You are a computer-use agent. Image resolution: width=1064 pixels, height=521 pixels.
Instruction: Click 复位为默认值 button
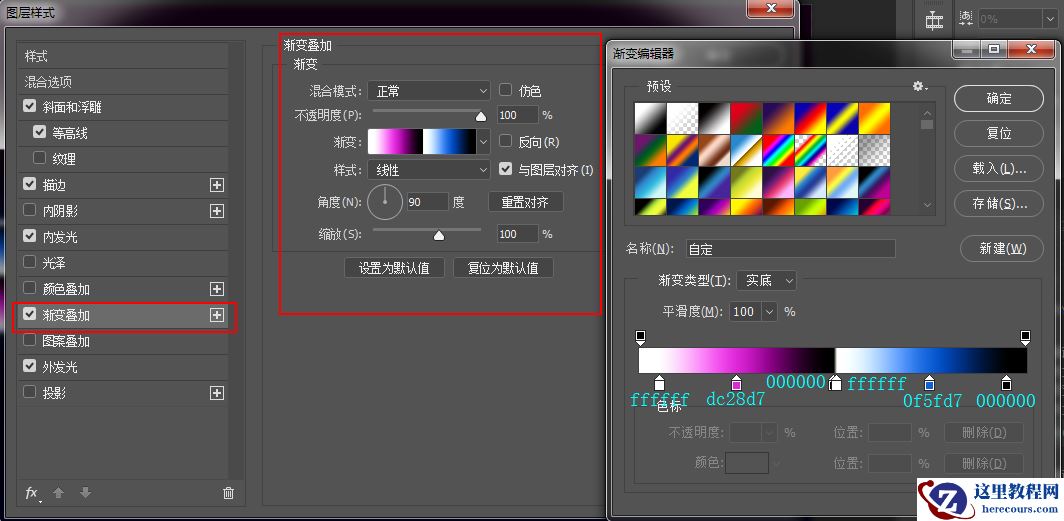point(503,267)
